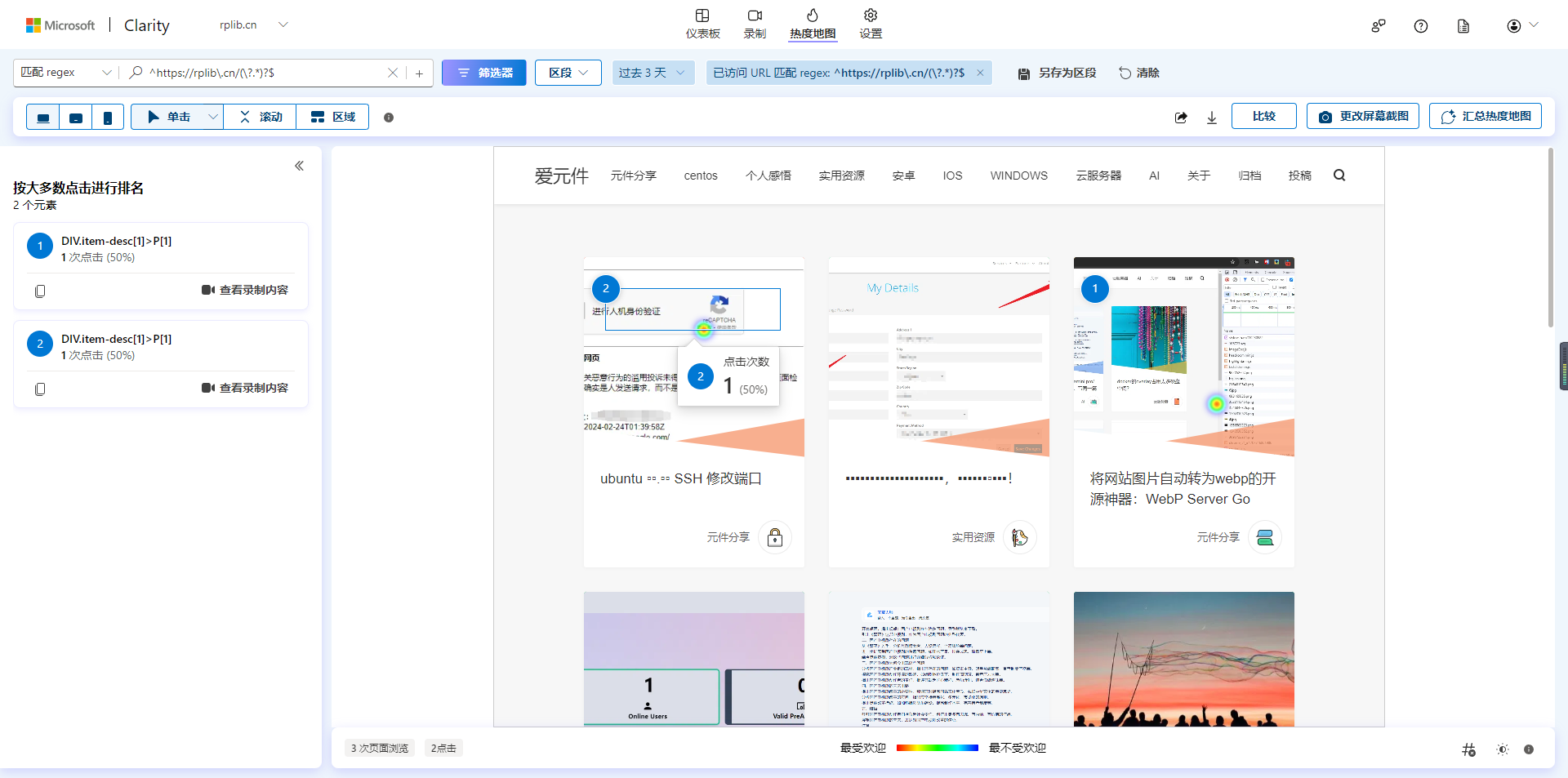The width and height of the screenshot is (1568, 778).
Task: Click the plus icon to add URL filter
Action: pyautogui.click(x=419, y=73)
